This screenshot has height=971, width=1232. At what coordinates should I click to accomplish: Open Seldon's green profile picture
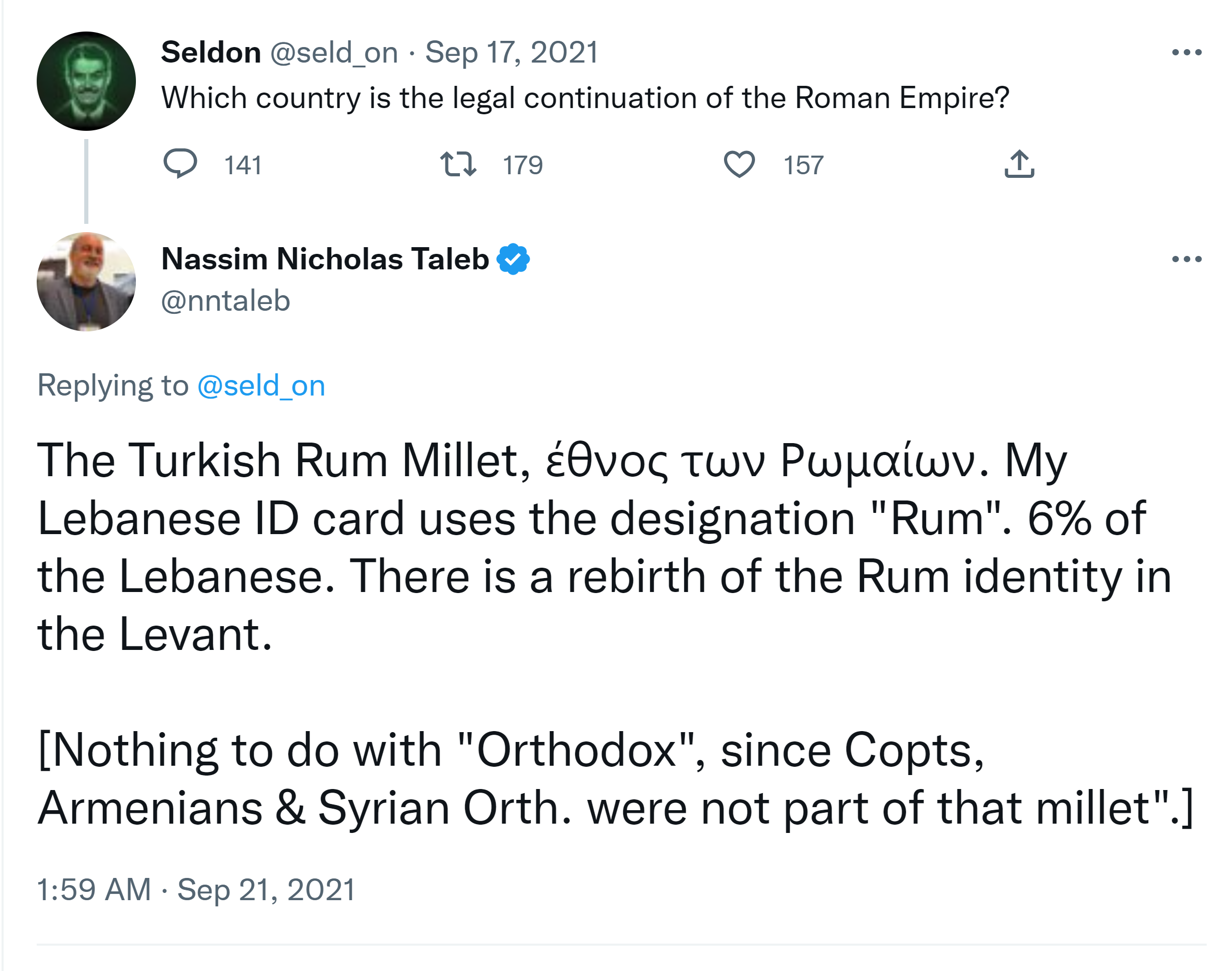click(x=86, y=81)
